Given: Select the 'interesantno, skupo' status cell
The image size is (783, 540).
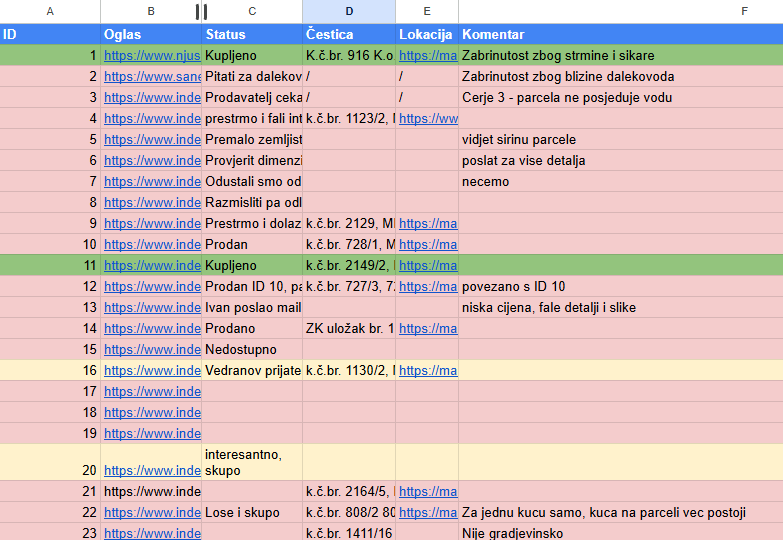Looking at the screenshot, I should click(252, 462).
